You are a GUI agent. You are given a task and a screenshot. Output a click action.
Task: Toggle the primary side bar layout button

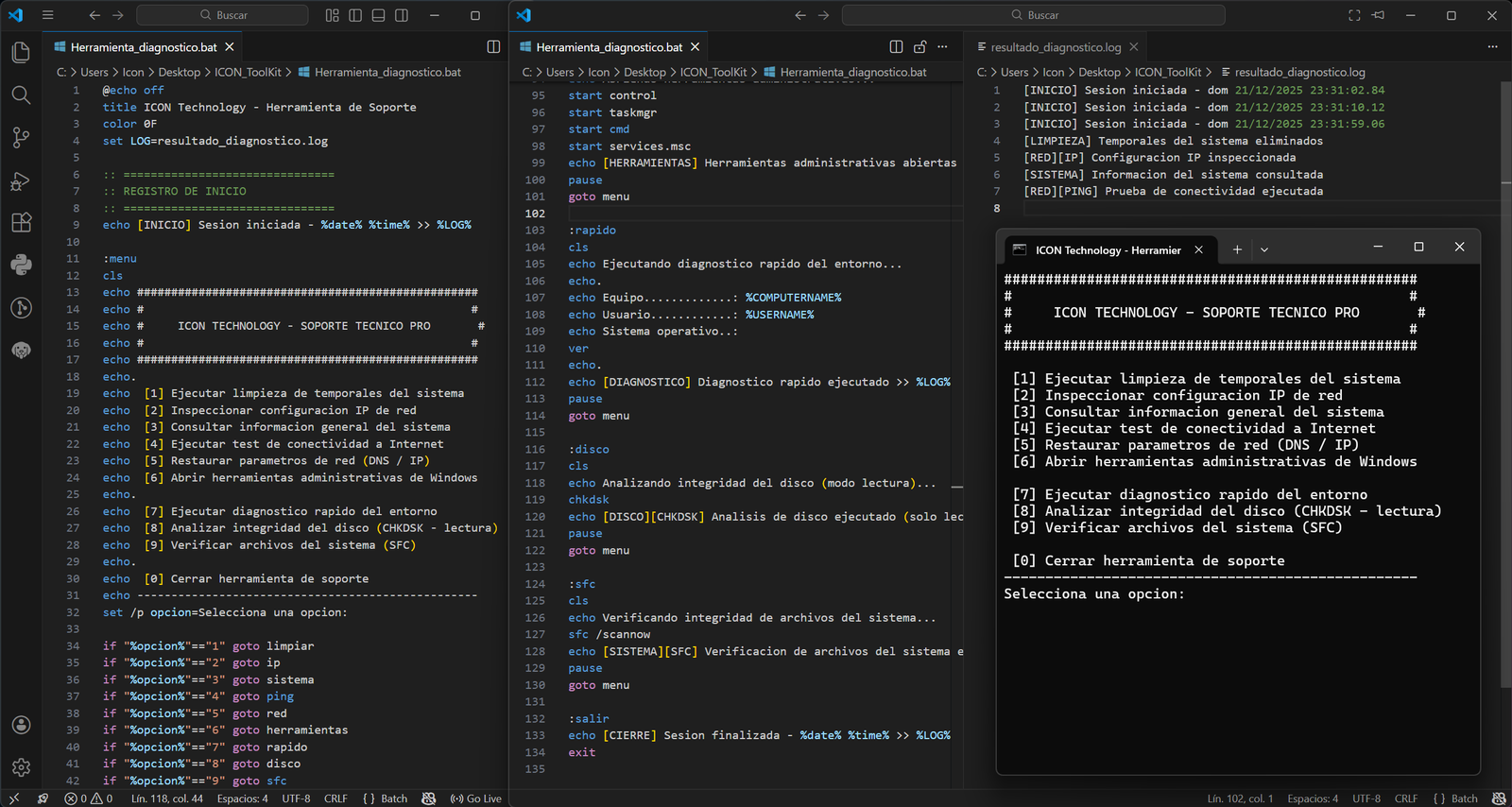[x=355, y=15]
